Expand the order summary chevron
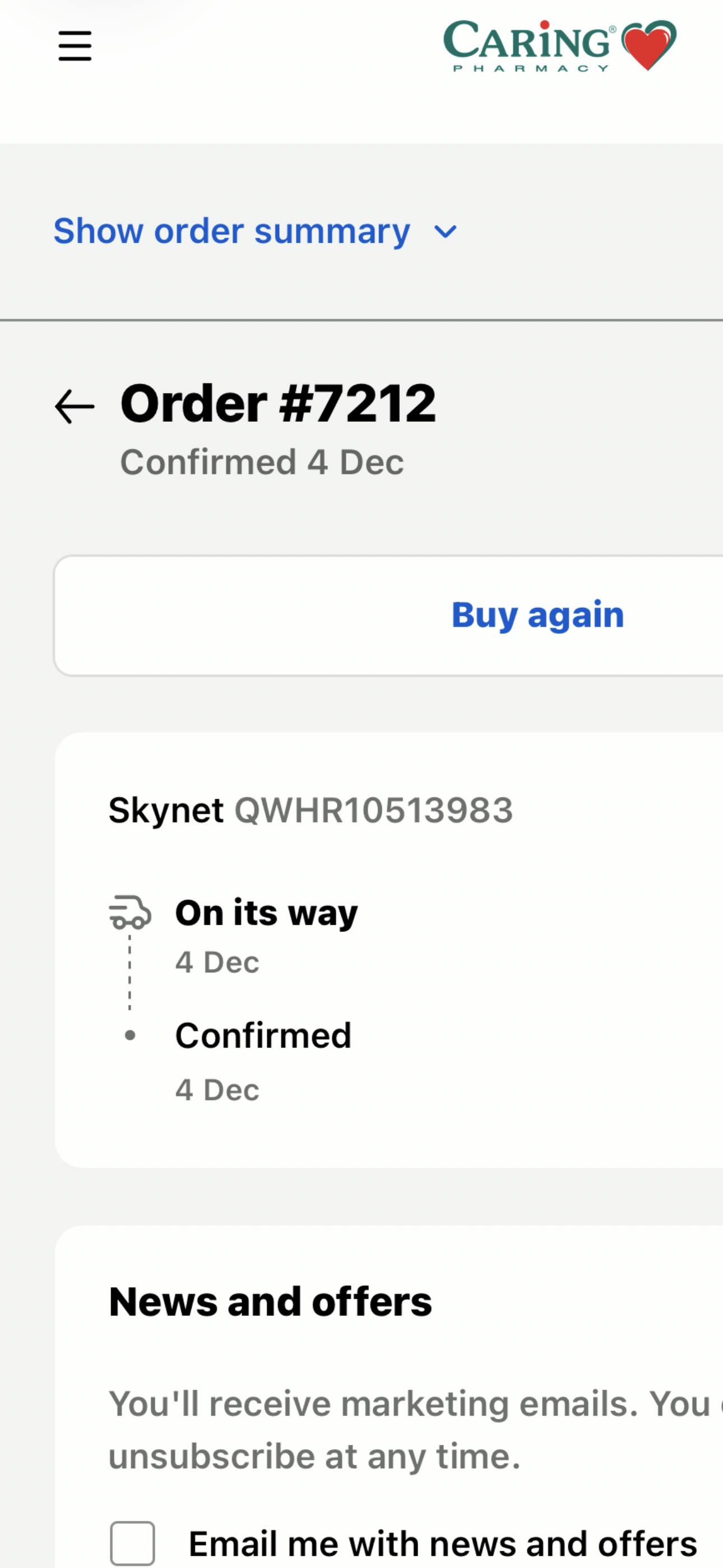This screenshot has width=723, height=1568. click(446, 232)
